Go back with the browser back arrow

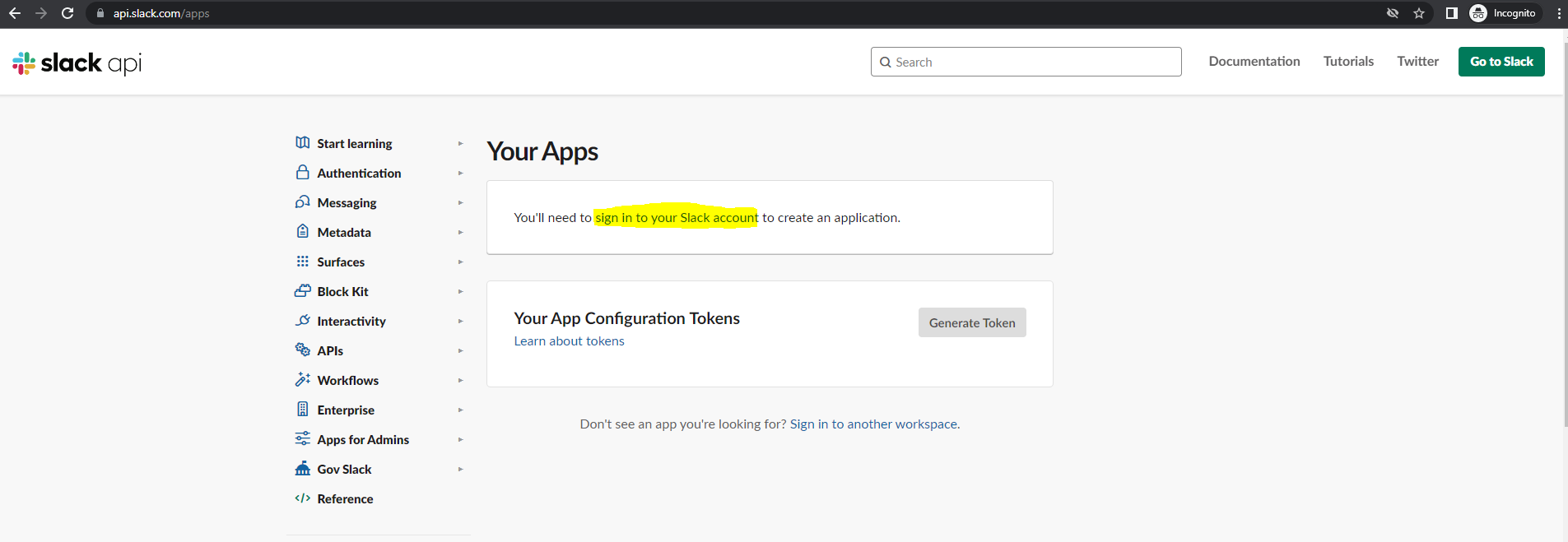click(15, 13)
